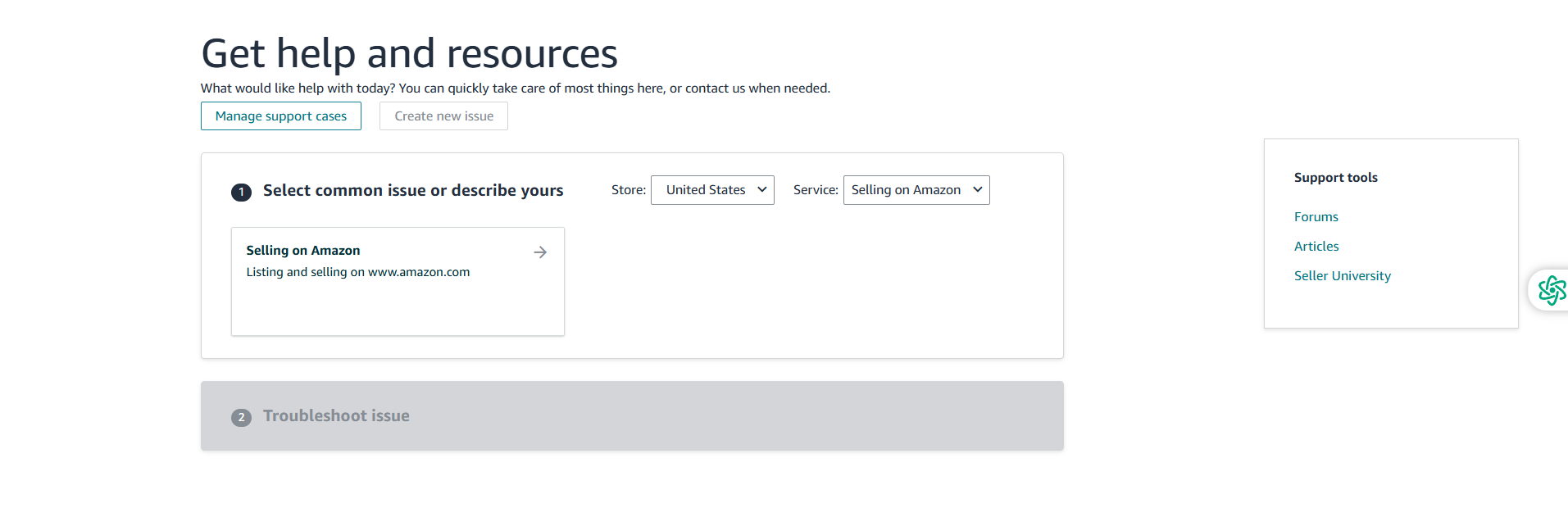1568x508 pixels.
Task: Open the Articles link in Support tools
Action: click(x=1316, y=247)
